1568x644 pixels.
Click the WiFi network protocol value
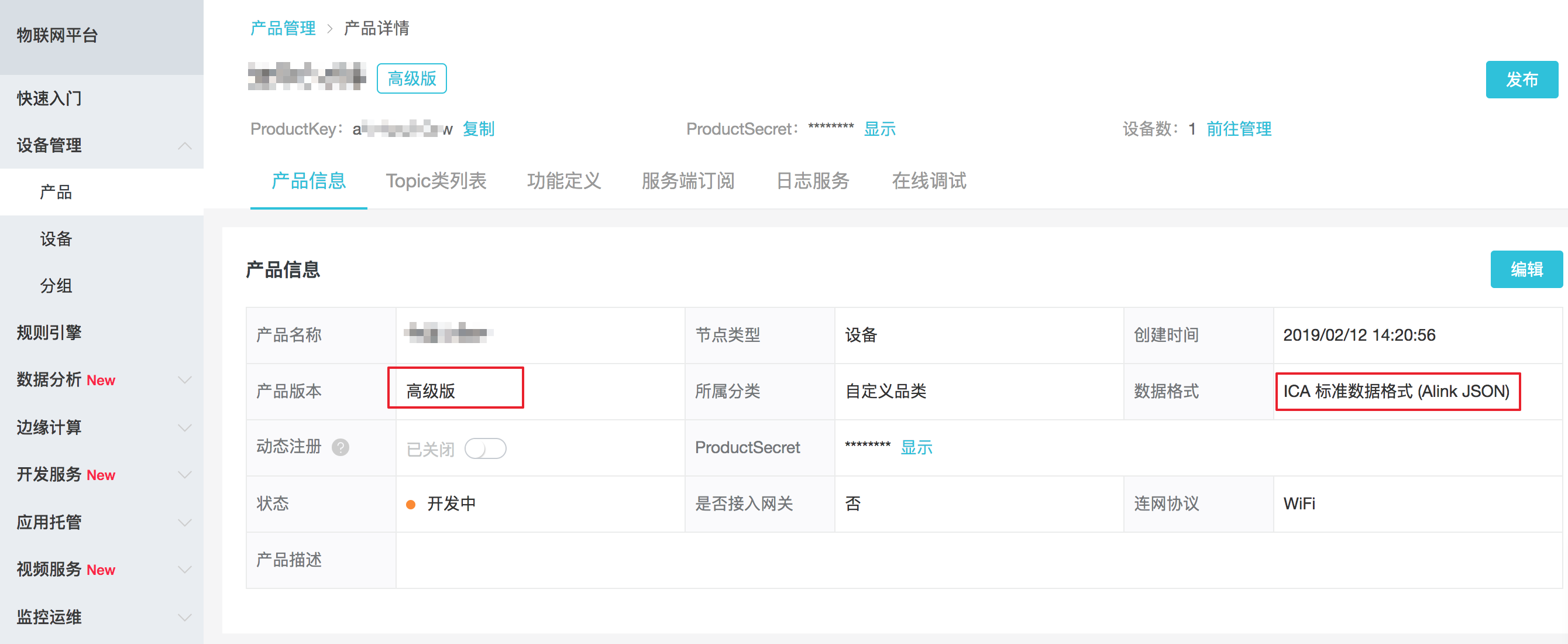click(x=1299, y=504)
